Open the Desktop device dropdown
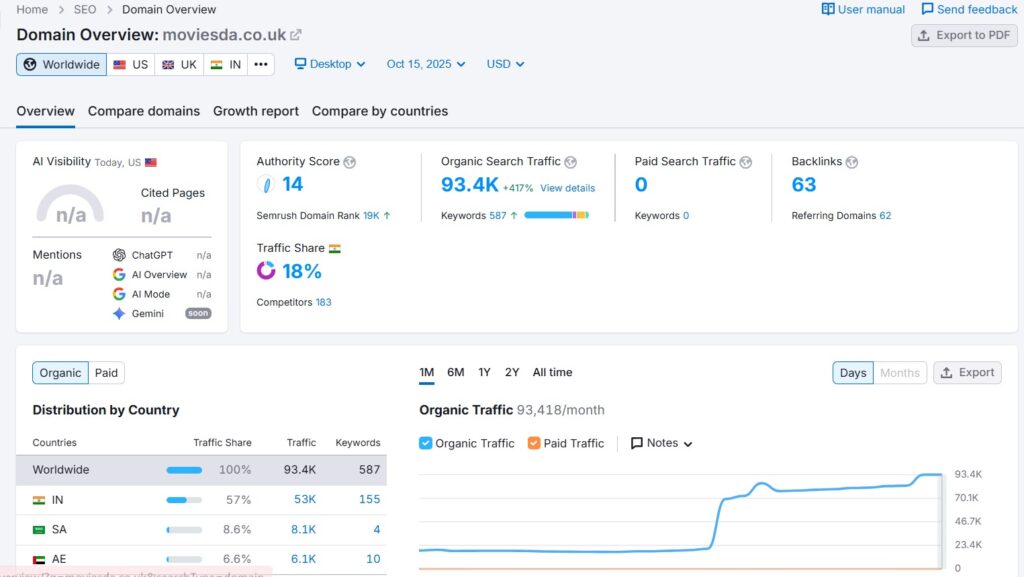 click(x=330, y=64)
